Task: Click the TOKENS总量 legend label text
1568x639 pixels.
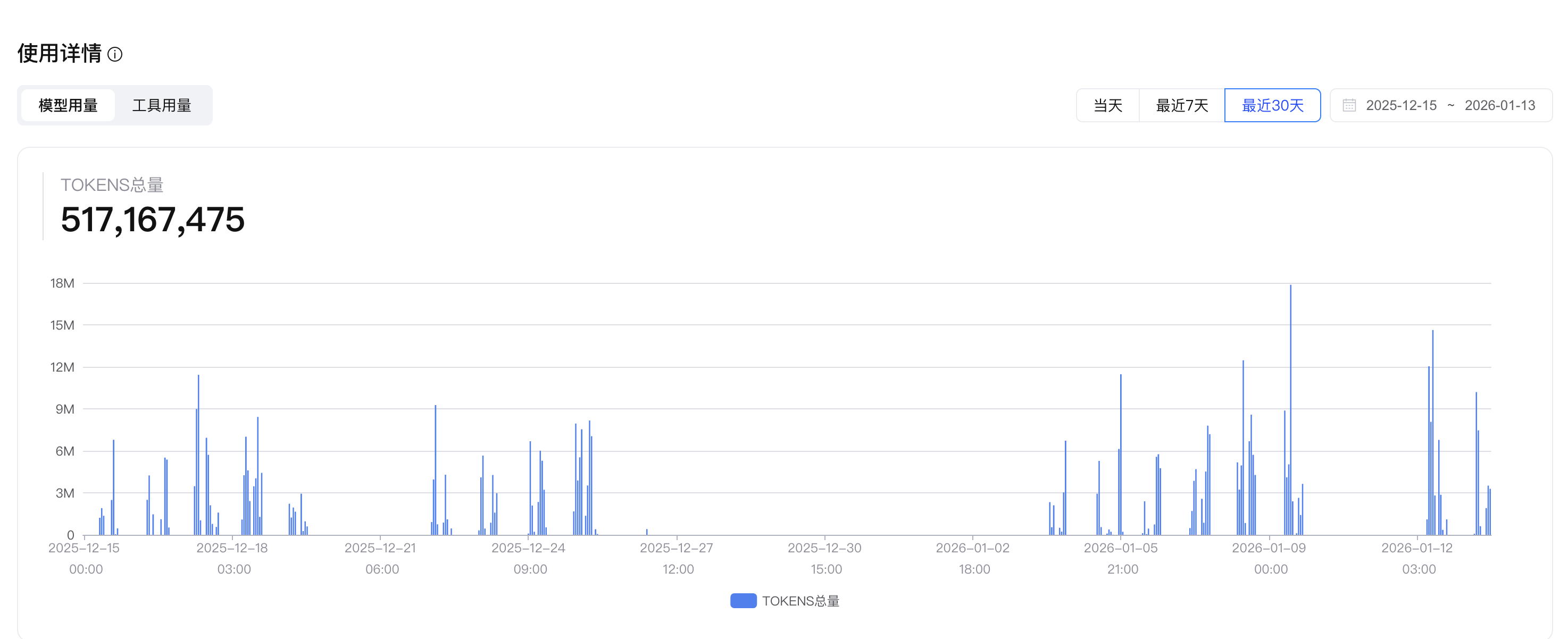Action: coord(800,601)
